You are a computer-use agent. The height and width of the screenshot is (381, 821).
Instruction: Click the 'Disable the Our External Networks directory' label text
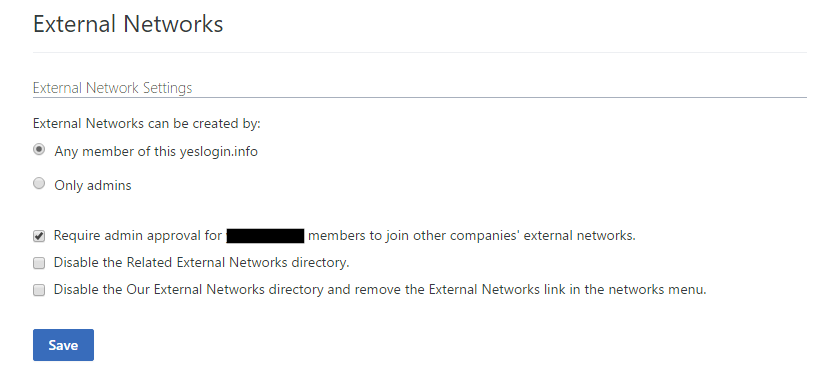coord(188,289)
